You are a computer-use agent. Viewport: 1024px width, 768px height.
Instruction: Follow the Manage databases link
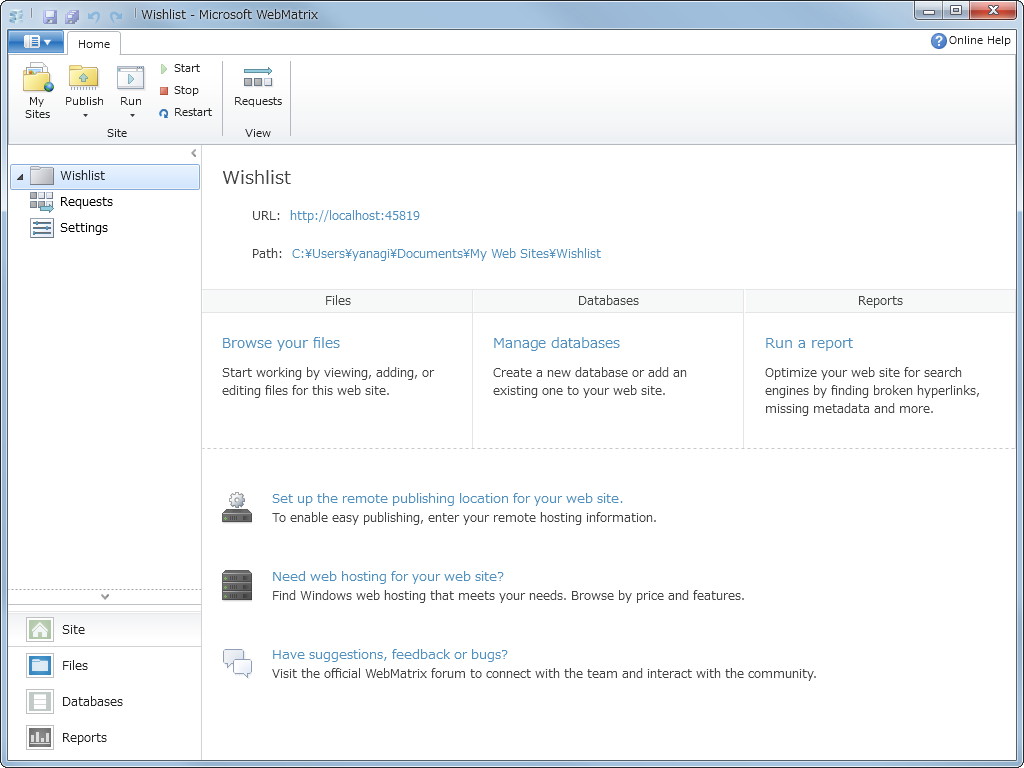coord(556,342)
